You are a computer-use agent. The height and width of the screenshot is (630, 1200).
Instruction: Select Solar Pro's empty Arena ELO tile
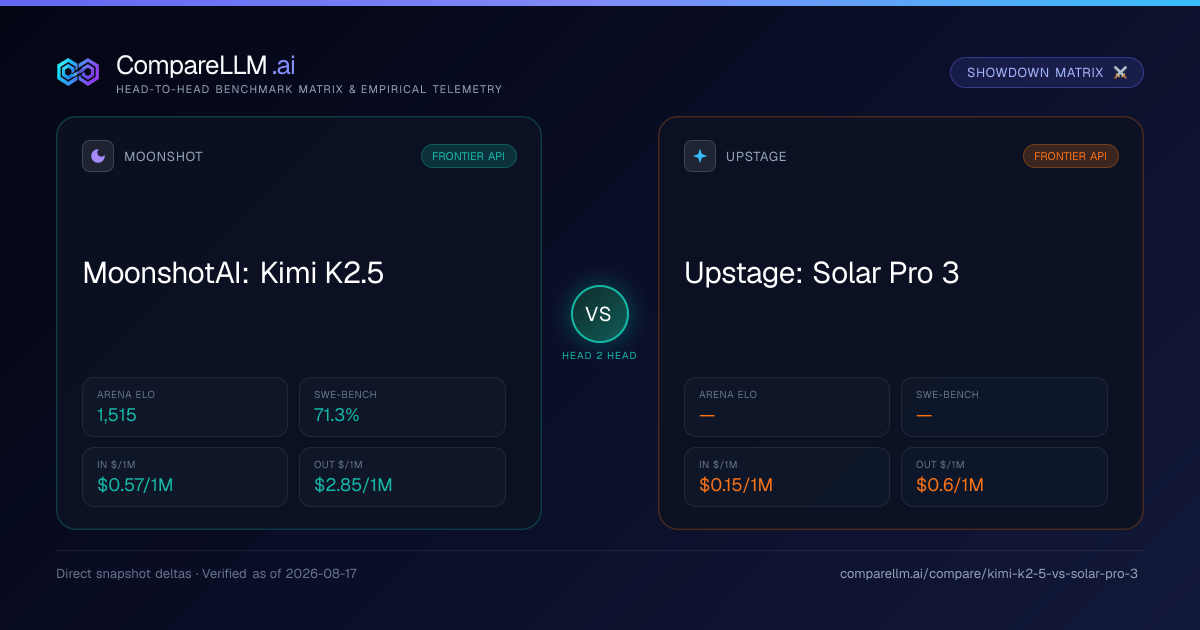[787, 407]
